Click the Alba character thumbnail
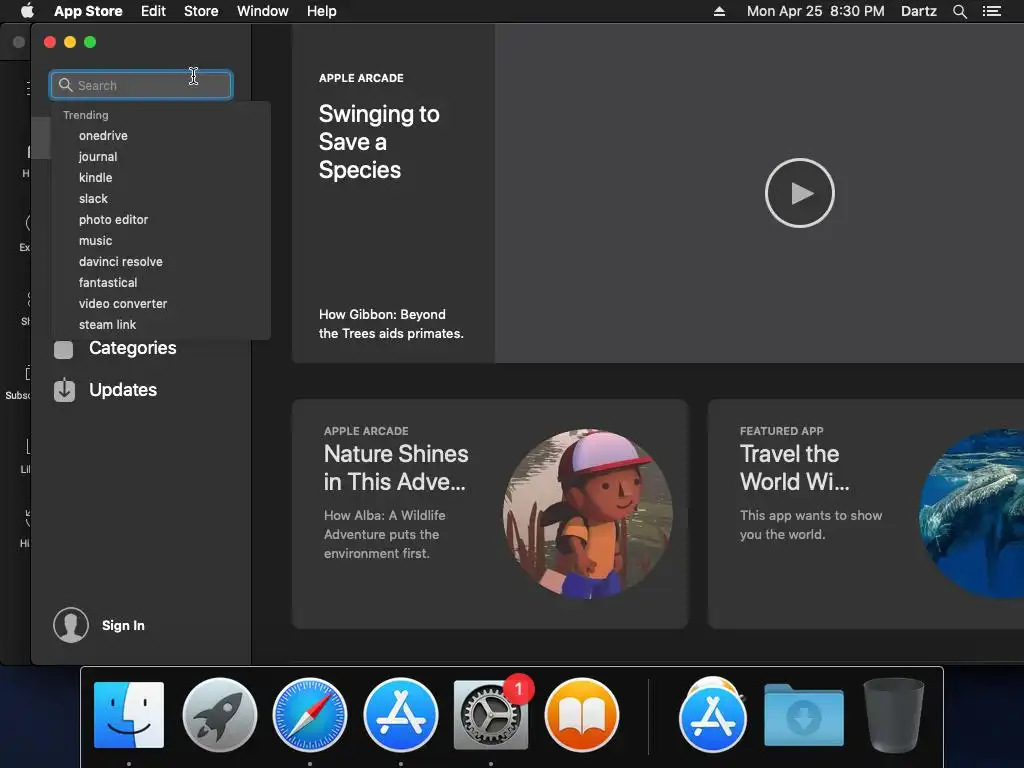The height and width of the screenshot is (768, 1024). tap(588, 514)
